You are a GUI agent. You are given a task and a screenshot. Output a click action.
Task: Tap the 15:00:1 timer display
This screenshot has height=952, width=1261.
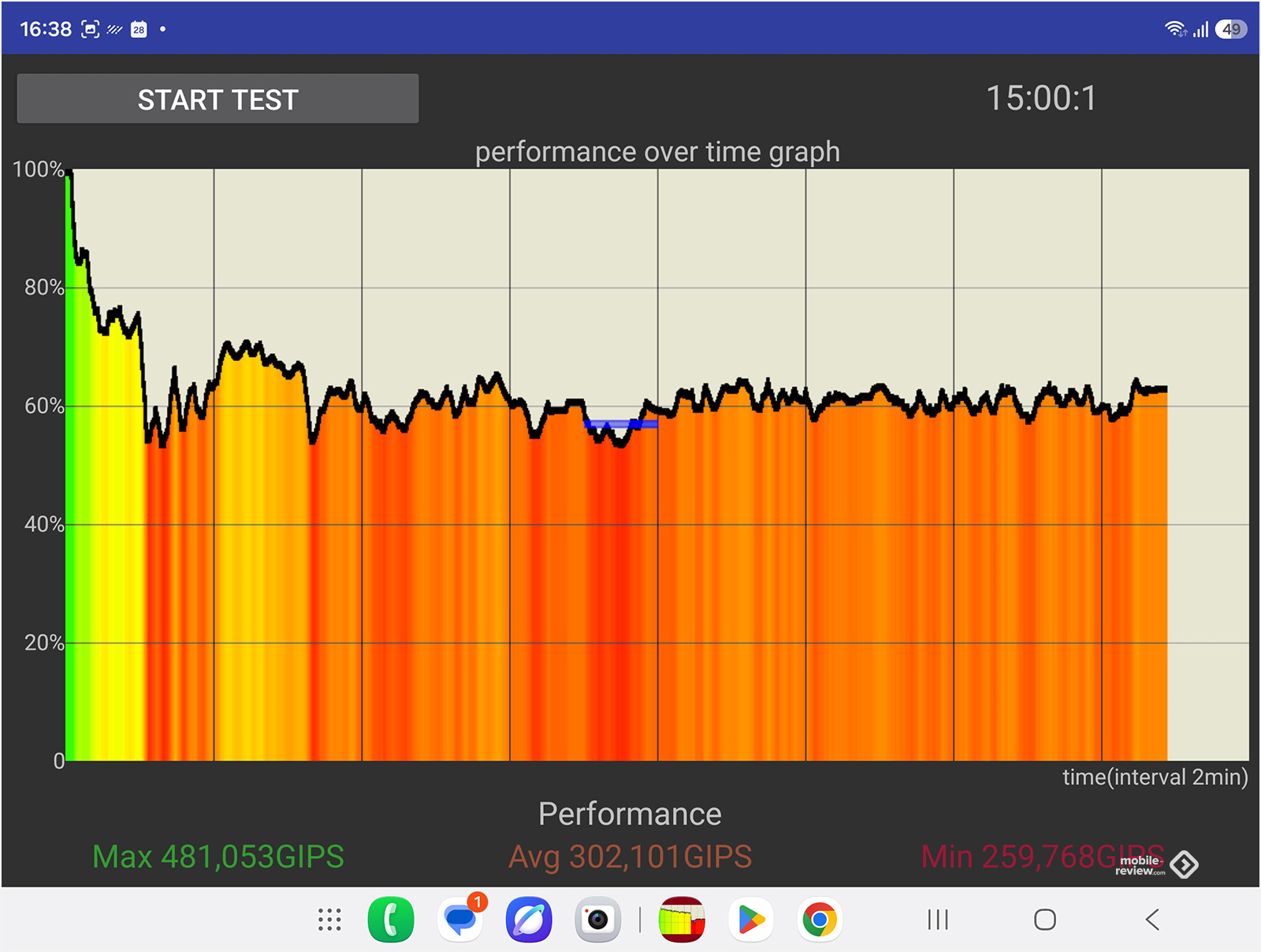point(1041,99)
